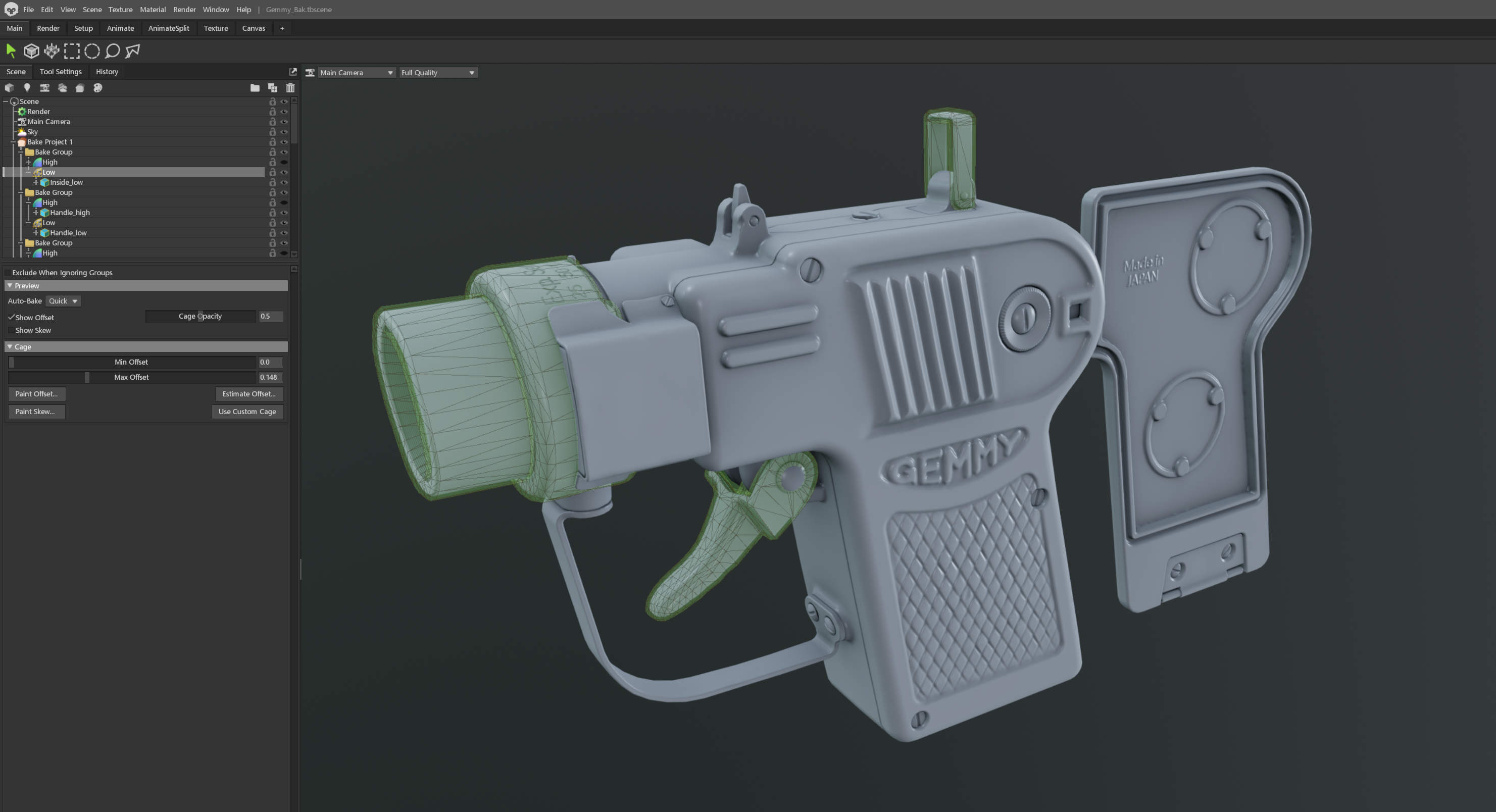
Task: Uncheck the Show Offset checkbox
Action: (11, 317)
